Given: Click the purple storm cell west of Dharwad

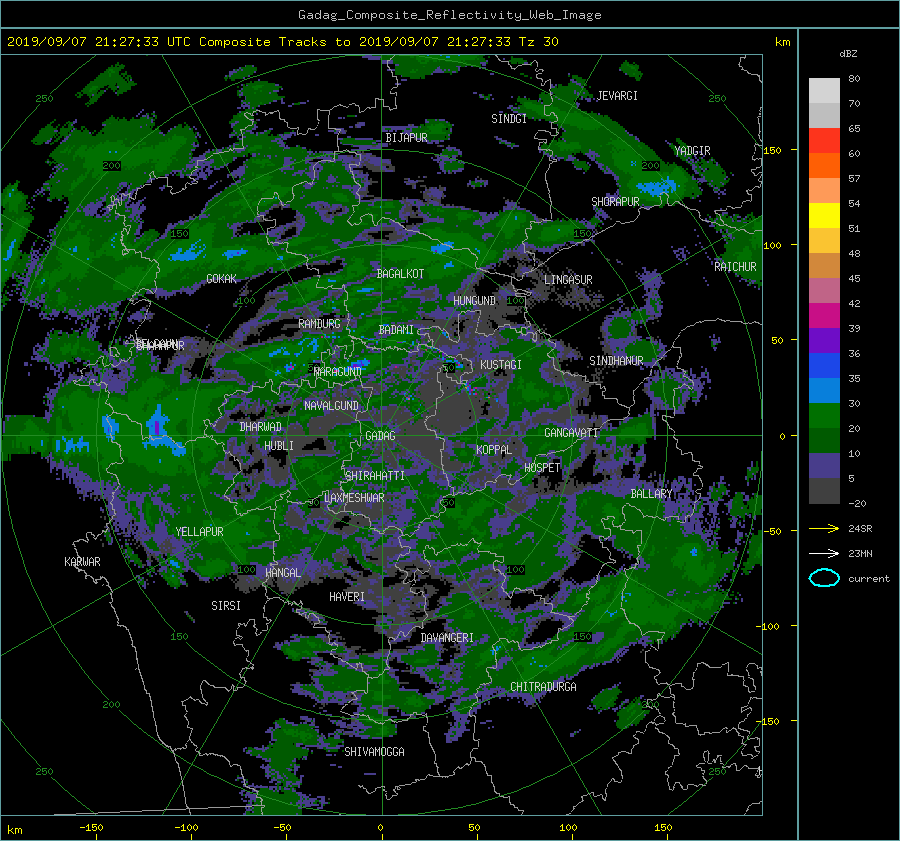Looking at the screenshot, I should tap(157, 427).
